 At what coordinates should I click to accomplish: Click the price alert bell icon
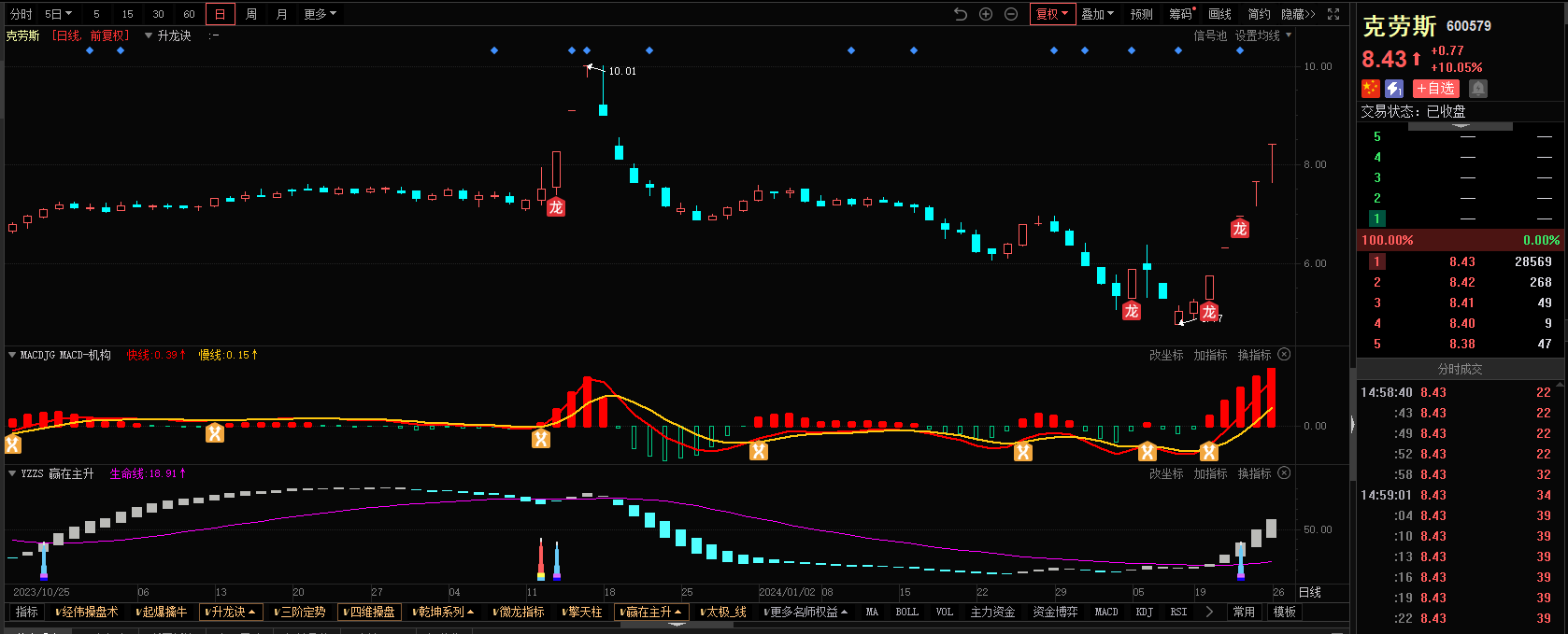pos(1477,89)
